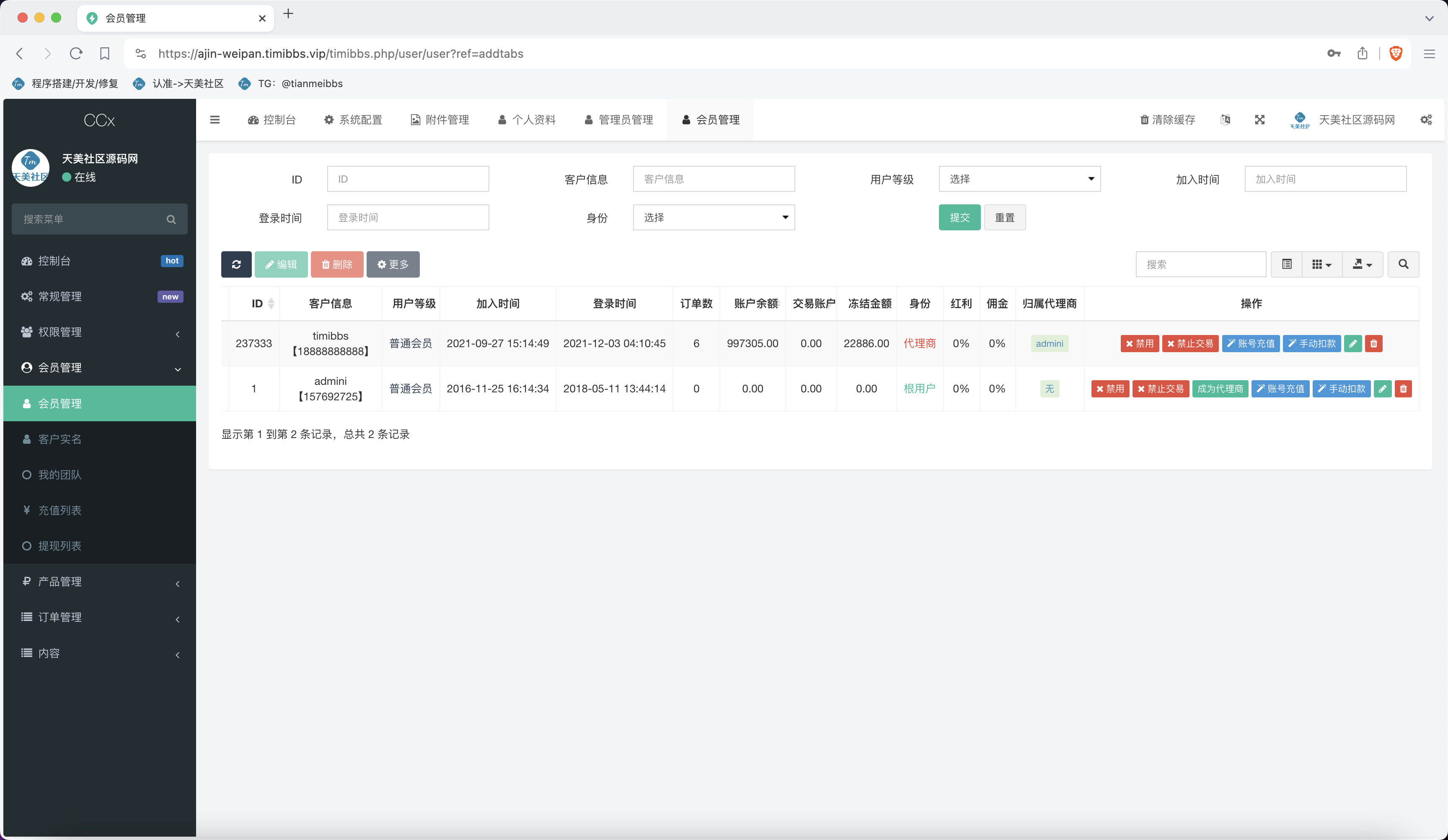Open bookmark 程序搭建/开发/修复
Screen dimensions: 1448x840
click(x=65, y=83)
